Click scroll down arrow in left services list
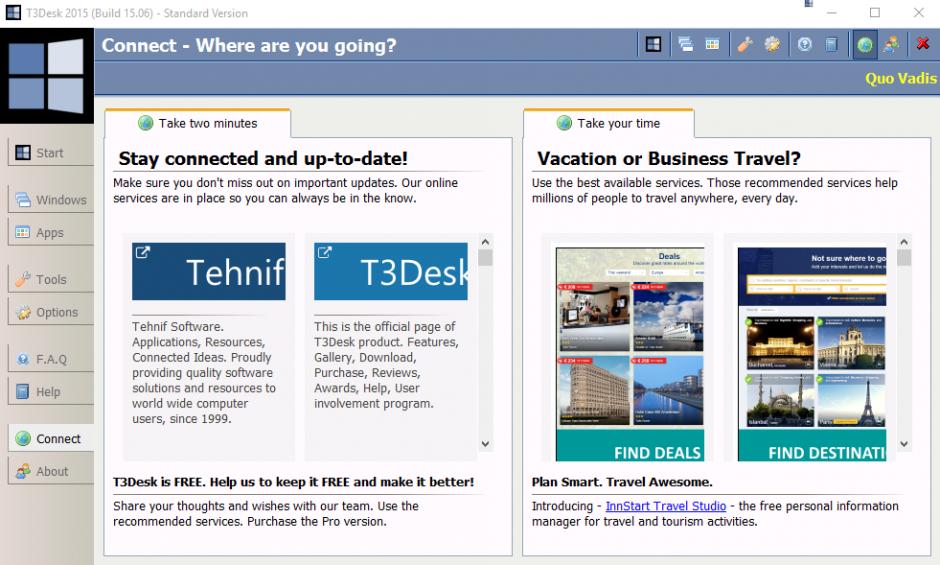The image size is (940, 565). point(486,444)
